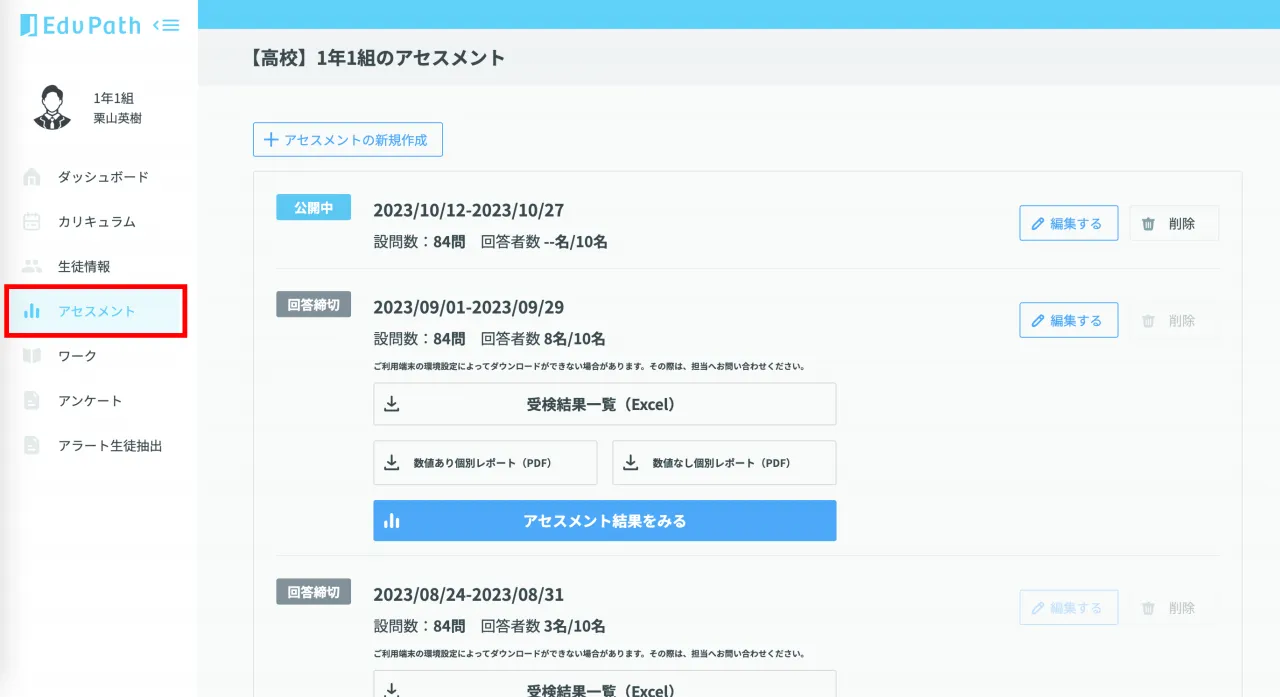1280x697 pixels.
Task: Click the EduPath logo
Action: coord(80,26)
